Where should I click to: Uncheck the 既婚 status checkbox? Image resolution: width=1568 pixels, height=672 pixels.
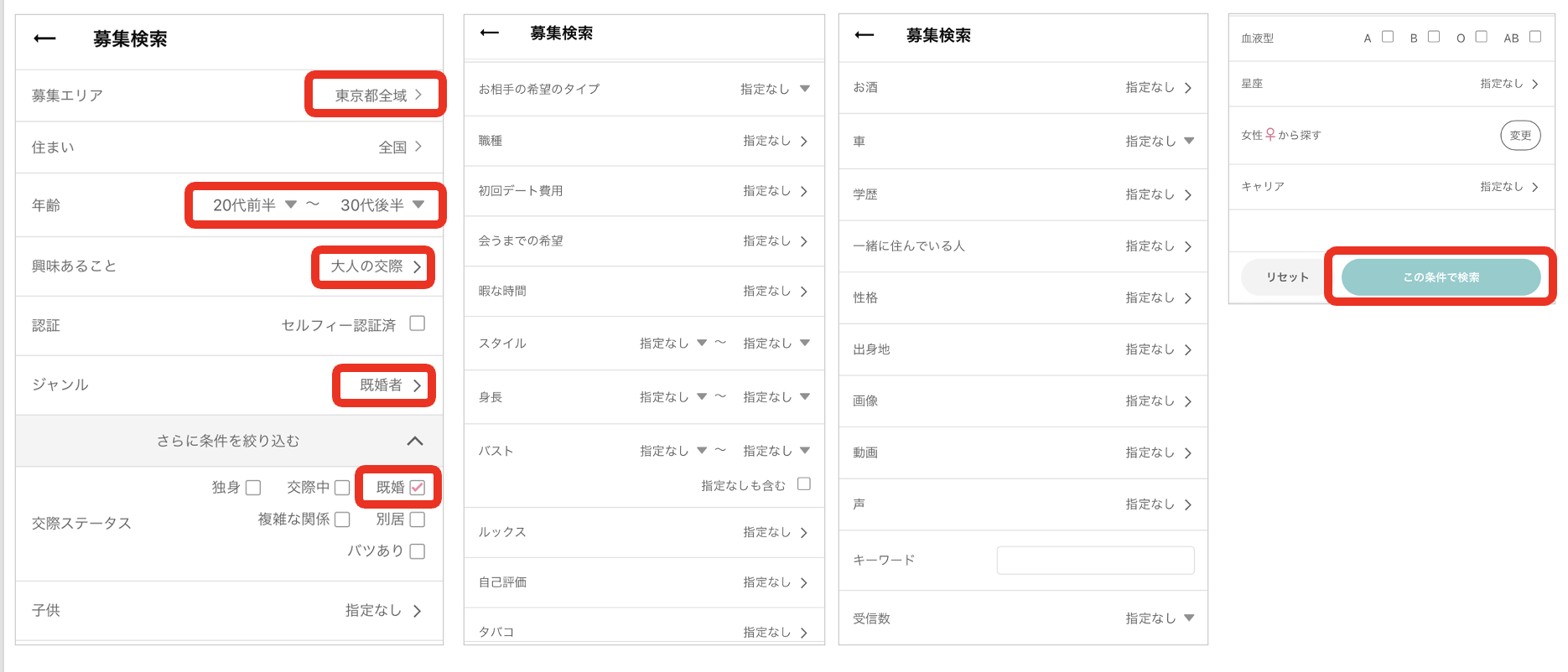point(417,487)
